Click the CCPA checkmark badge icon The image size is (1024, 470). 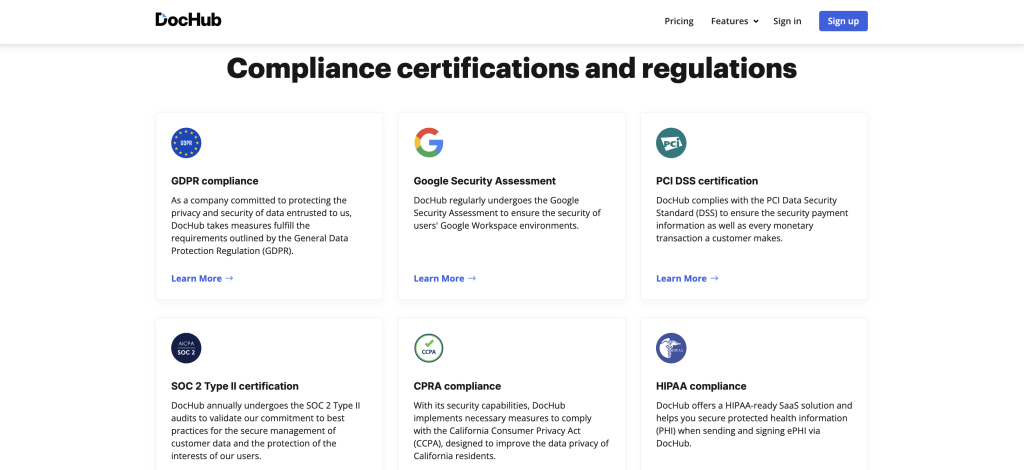pyautogui.click(x=428, y=348)
